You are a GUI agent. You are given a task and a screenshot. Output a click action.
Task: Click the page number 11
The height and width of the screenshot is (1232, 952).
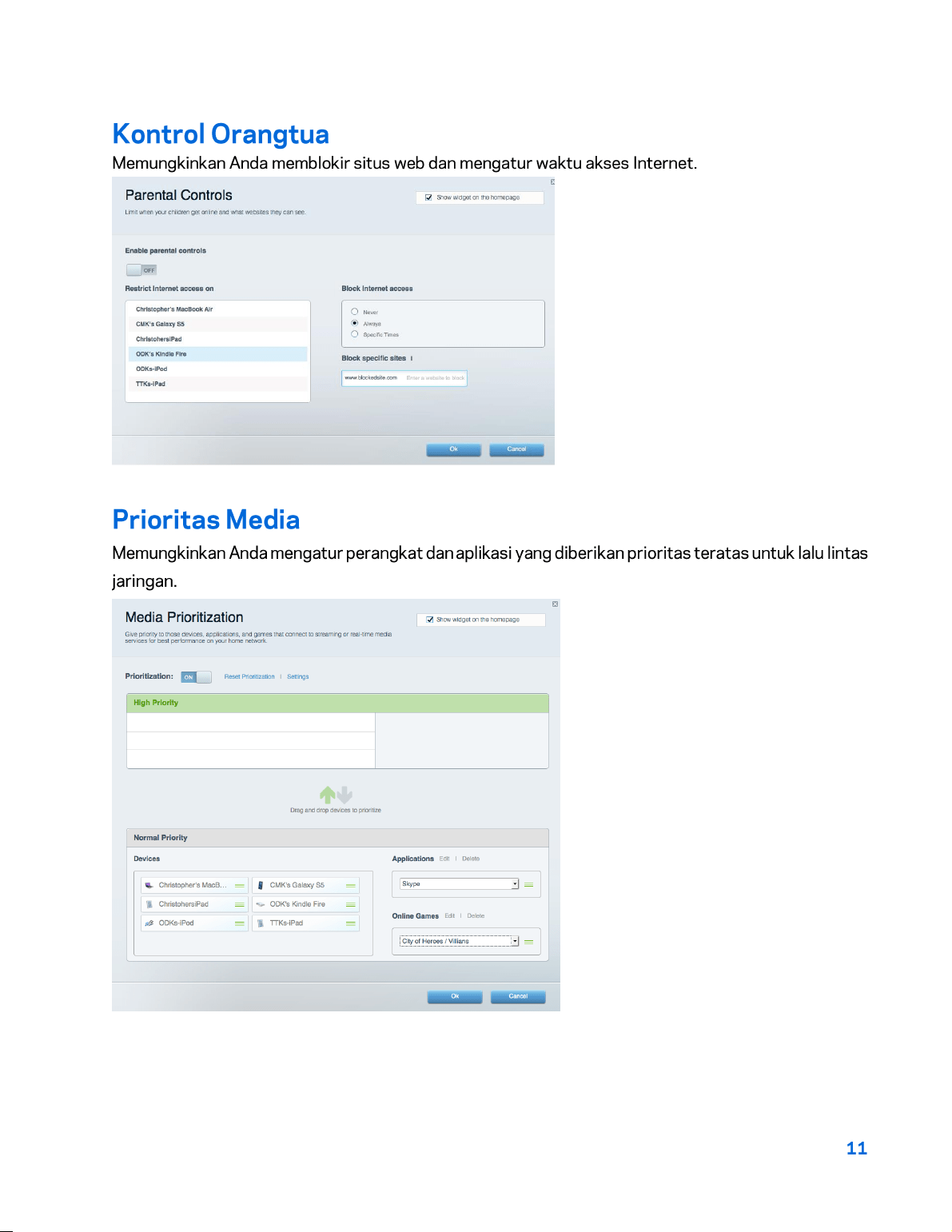(857, 1149)
